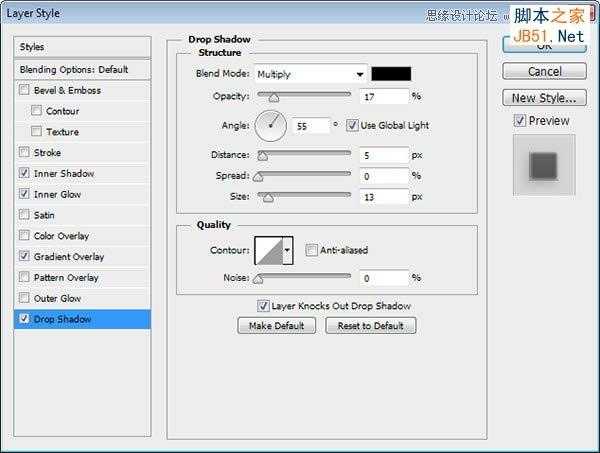600x453 pixels.
Task: Open the Blend Mode Multiply dropdown
Action: coord(311,74)
